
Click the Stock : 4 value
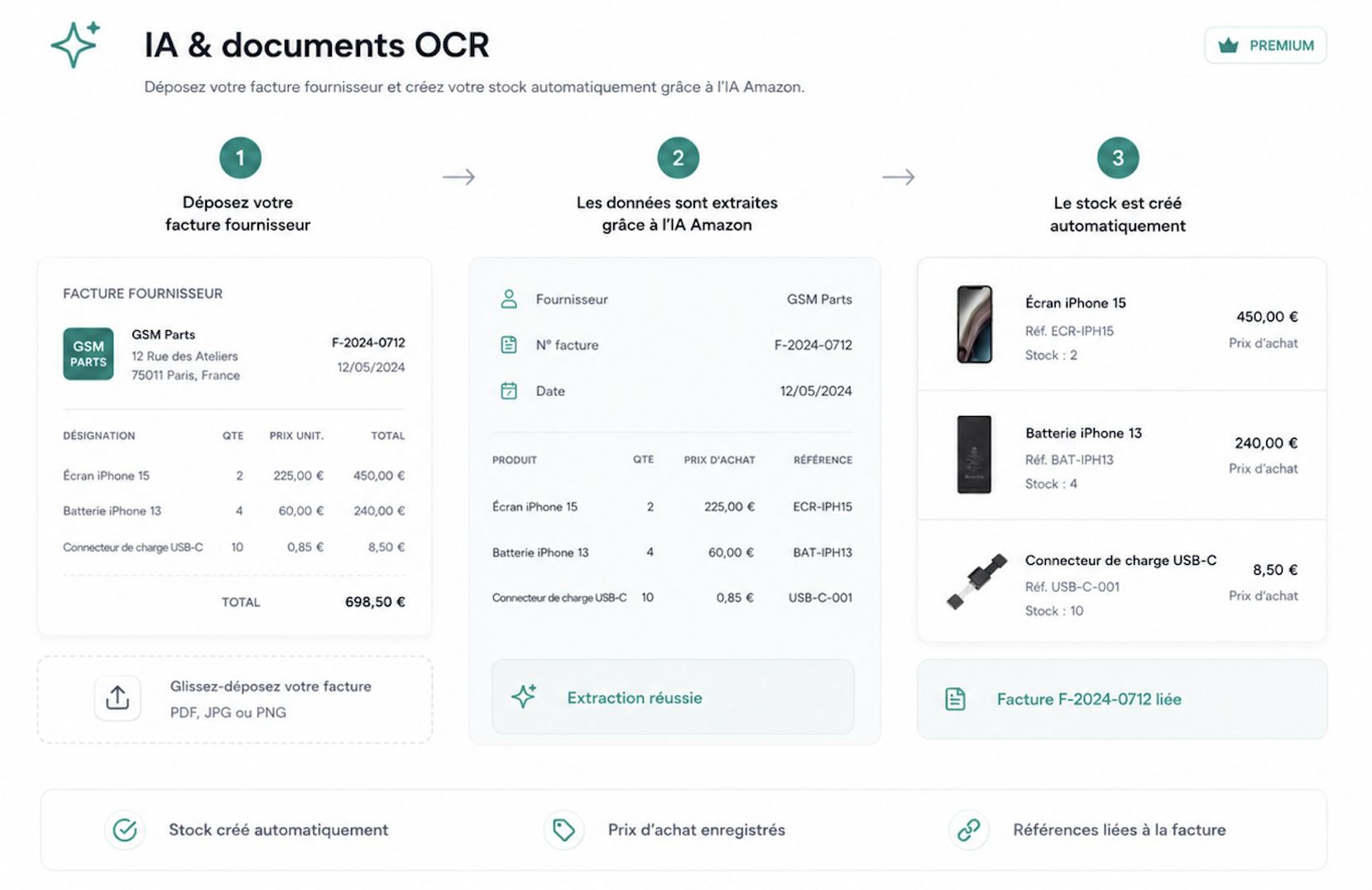(1051, 484)
